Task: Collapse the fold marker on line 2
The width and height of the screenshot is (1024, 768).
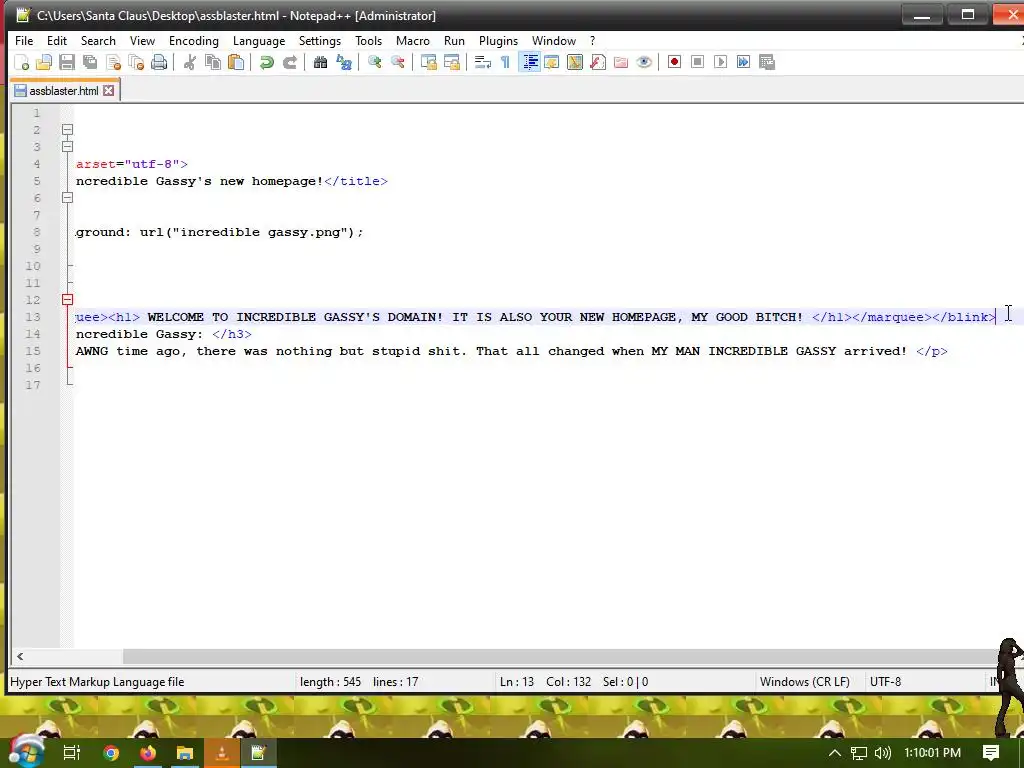Action: 67,130
